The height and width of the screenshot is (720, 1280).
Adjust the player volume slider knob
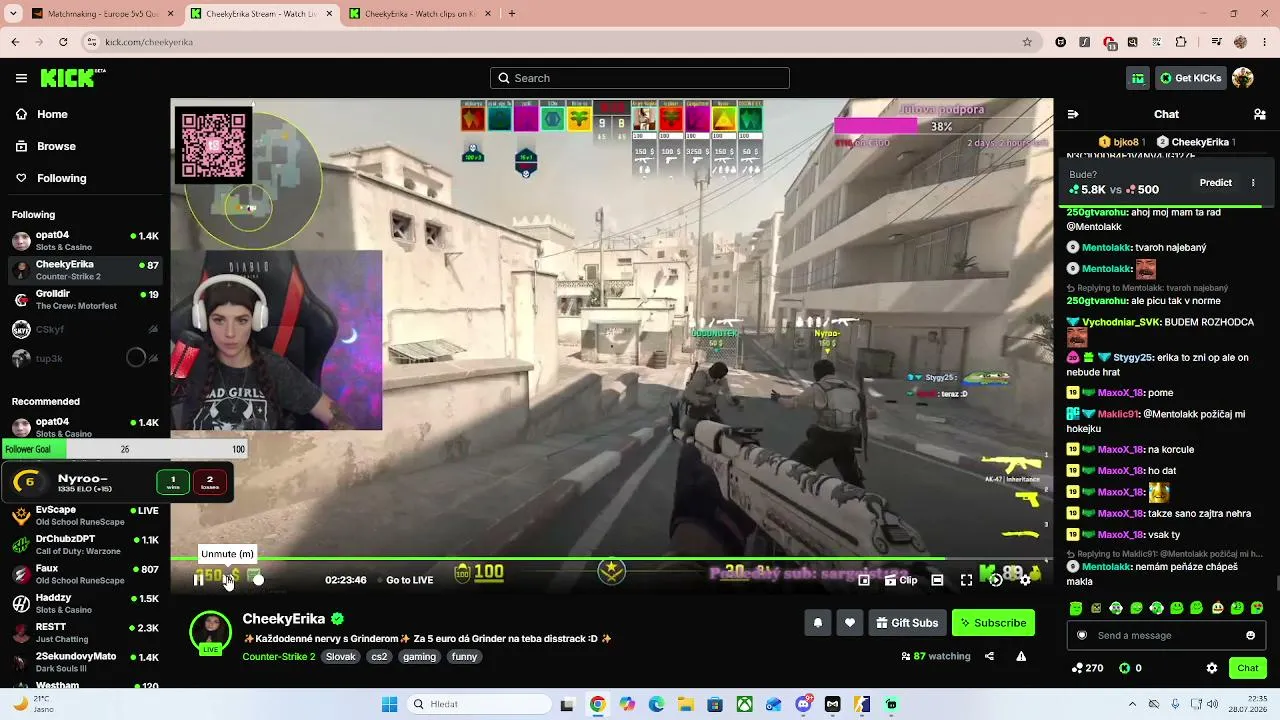[258, 579]
